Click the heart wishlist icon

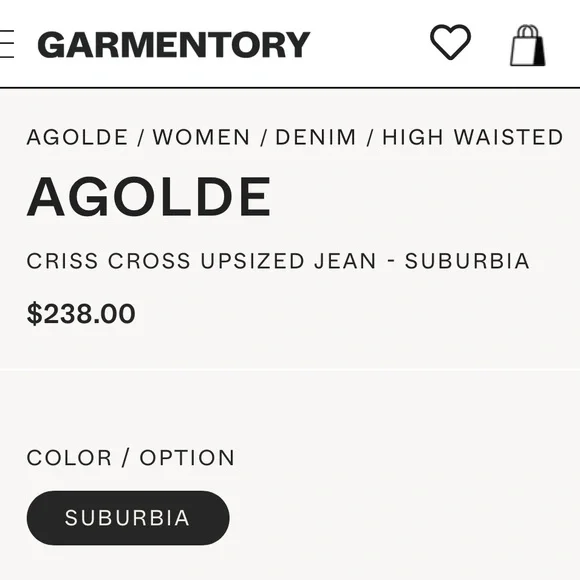pyautogui.click(x=450, y=42)
